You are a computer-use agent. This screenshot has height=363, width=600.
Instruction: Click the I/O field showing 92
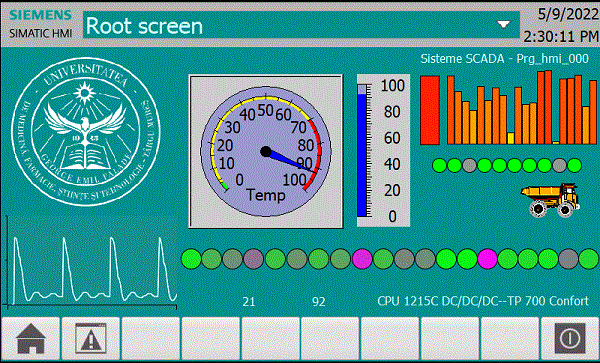click(x=319, y=302)
